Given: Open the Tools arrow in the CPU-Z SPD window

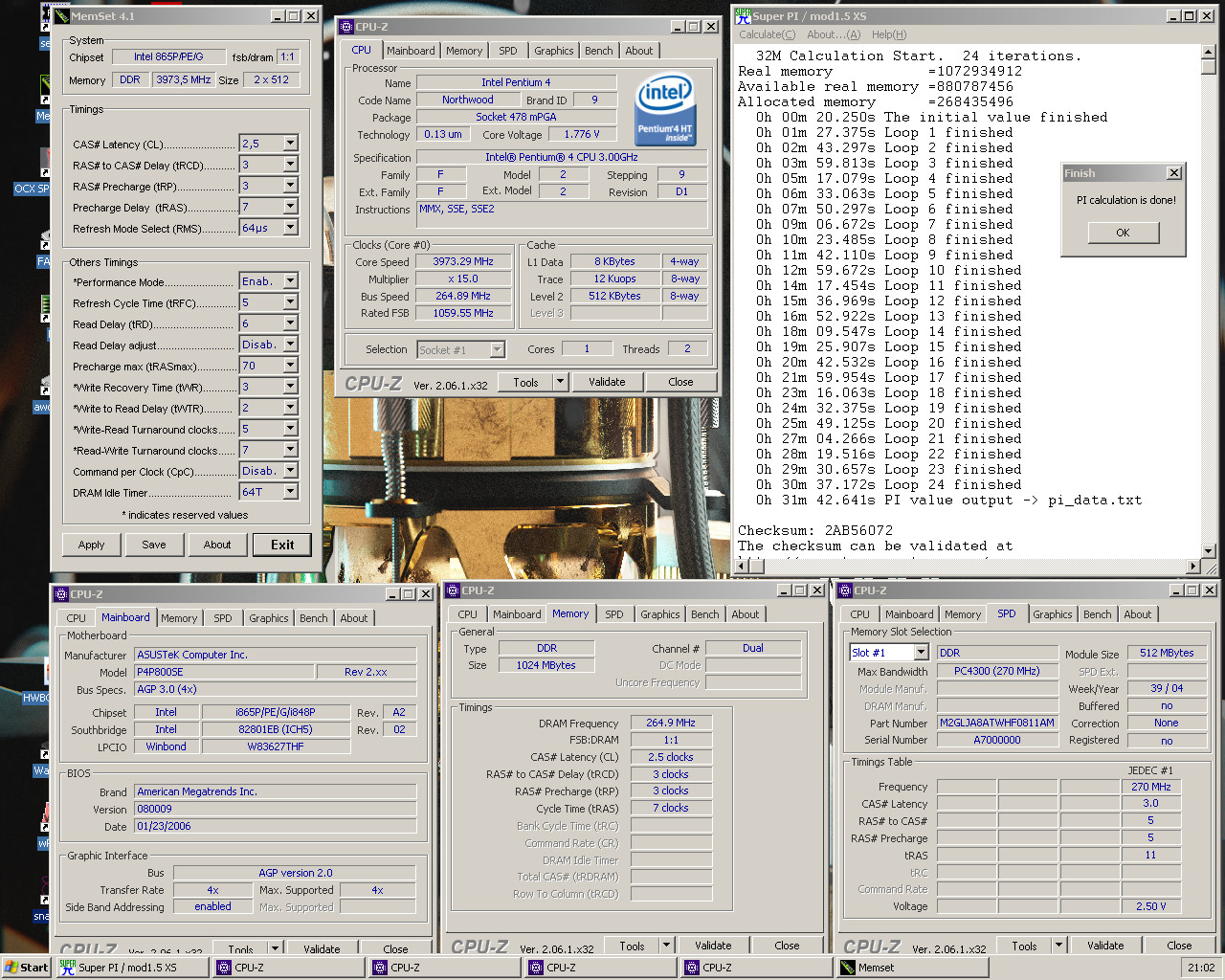Looking at the screenshot, I should click(1058, 946).
